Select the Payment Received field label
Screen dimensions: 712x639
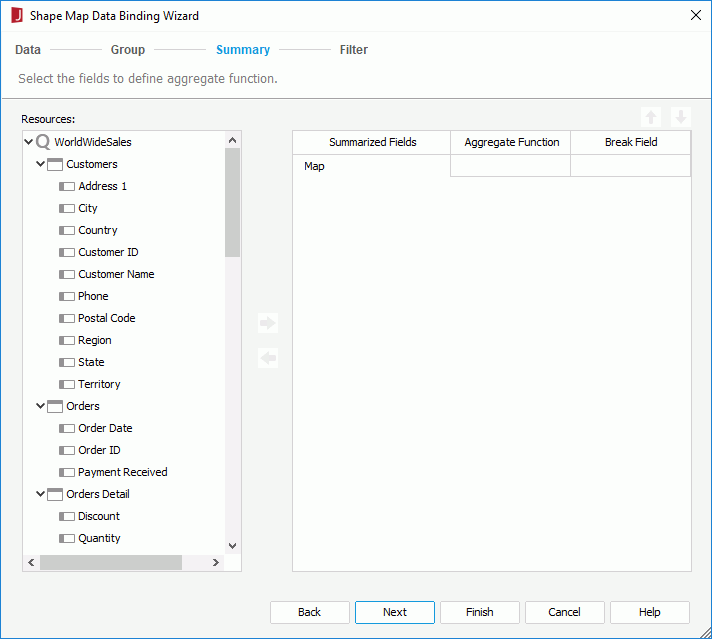(x=123, y=472)
